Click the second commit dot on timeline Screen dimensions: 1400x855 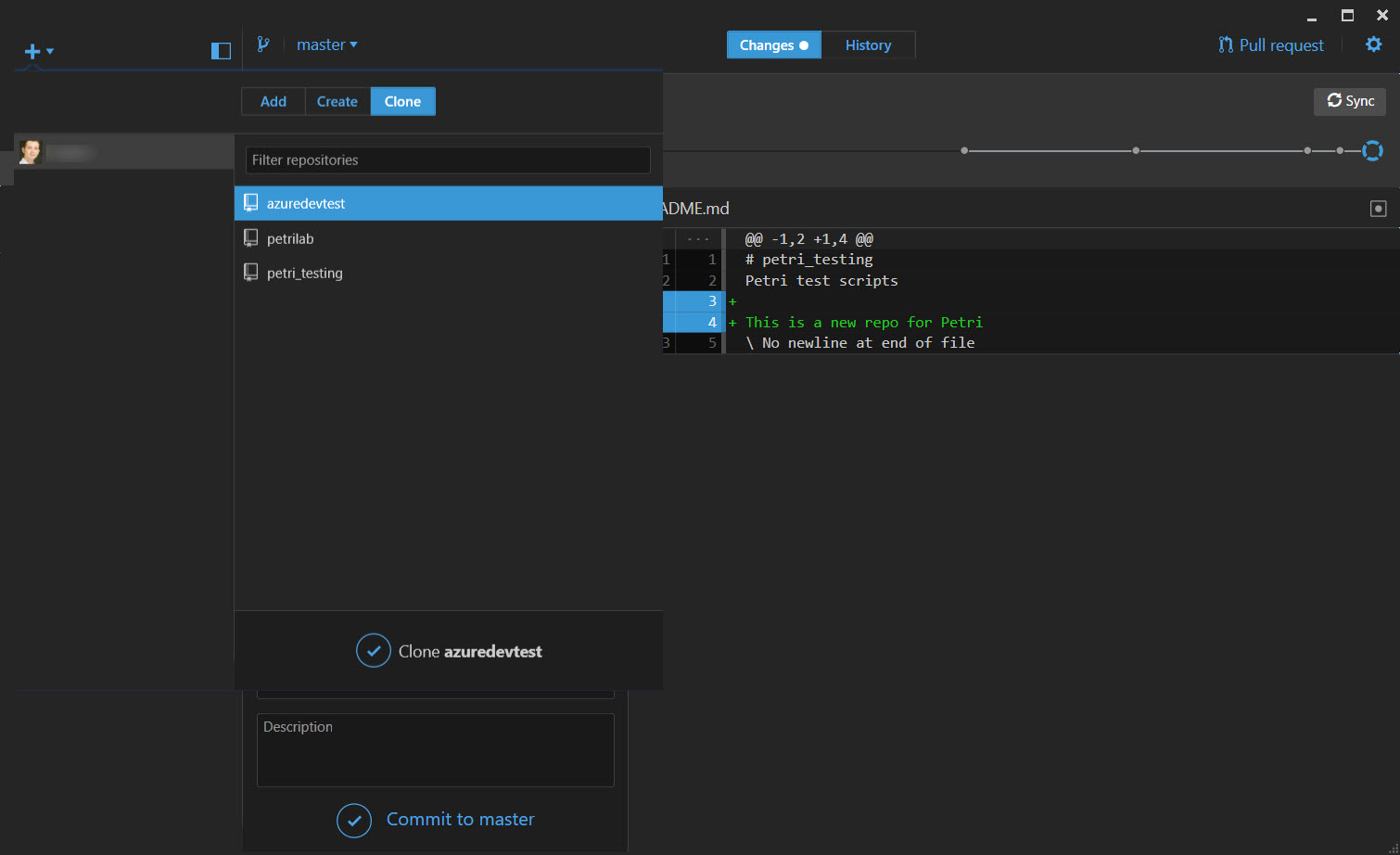pyautogui.click(x=1136, y=150)
